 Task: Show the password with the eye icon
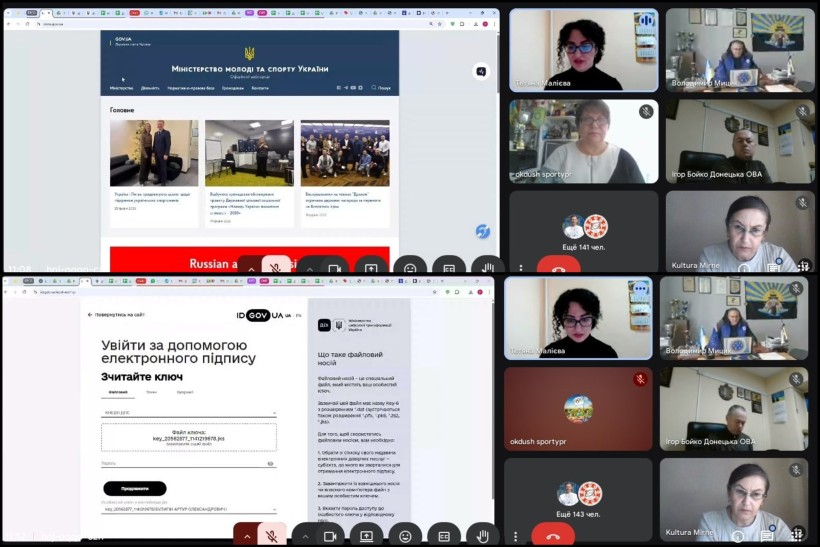click(x=270, y=464)
